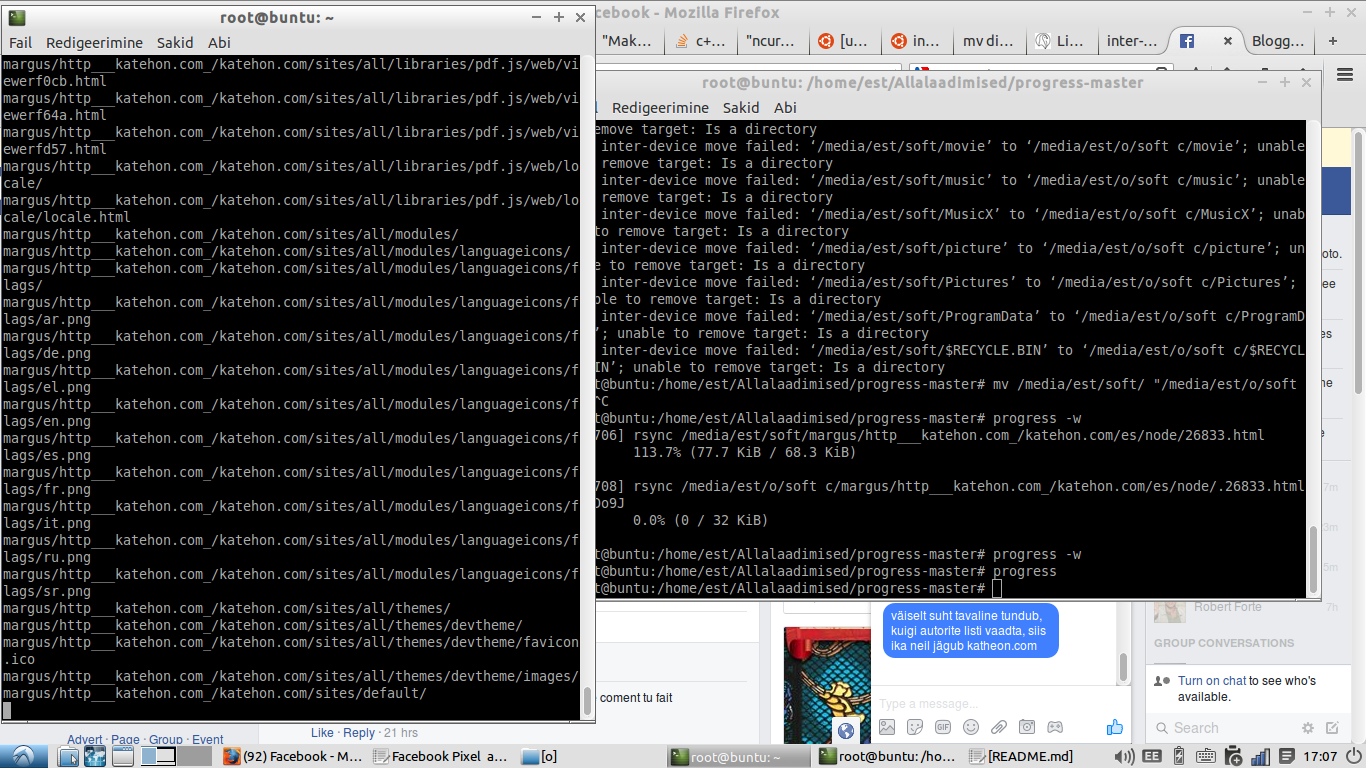This screenshot has height=768, width=1366.
Task: Open the GIF picker in chat
Action: click(943, 727)
